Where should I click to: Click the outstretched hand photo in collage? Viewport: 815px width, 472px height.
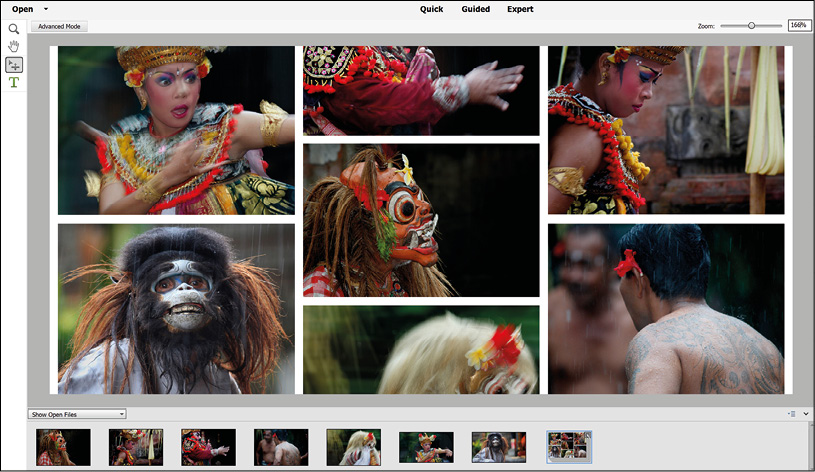[x=421, y=90]
